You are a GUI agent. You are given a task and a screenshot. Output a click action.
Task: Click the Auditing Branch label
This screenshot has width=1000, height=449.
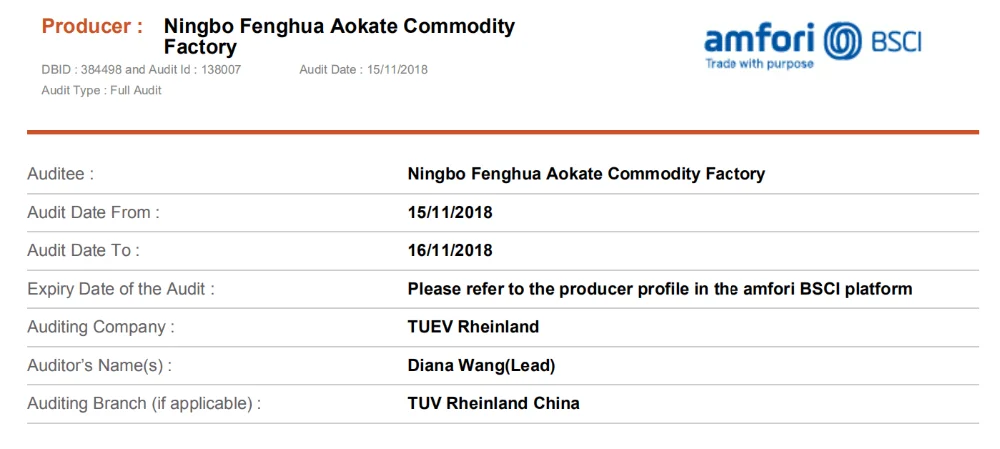coord(144,404)
